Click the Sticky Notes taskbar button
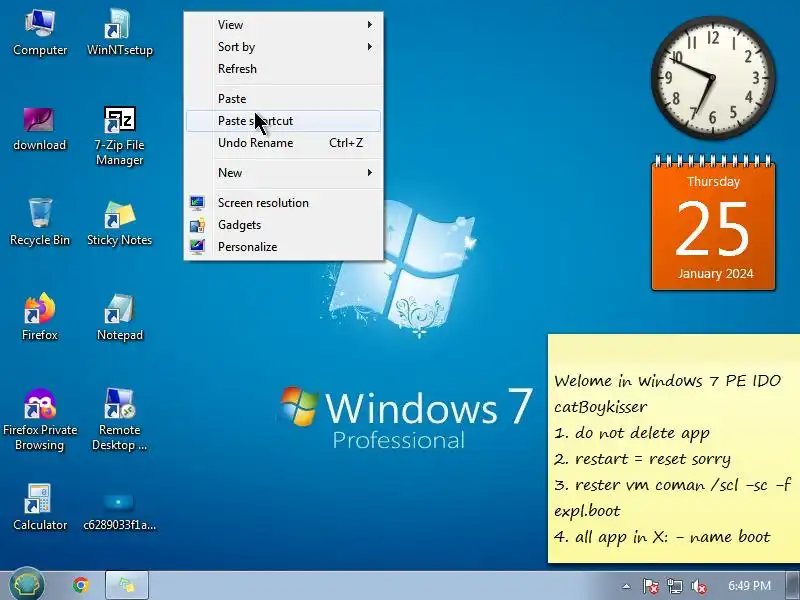Screen dimensions: 800x600 click(x=127, y=585)
